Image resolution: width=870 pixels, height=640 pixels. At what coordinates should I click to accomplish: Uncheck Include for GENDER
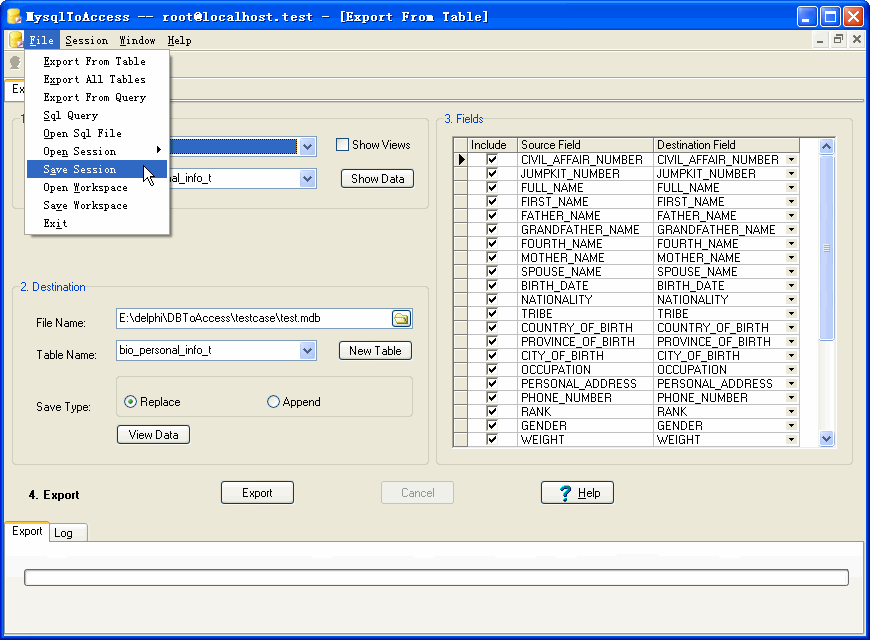pyautogui.click(x=492, y=425)
